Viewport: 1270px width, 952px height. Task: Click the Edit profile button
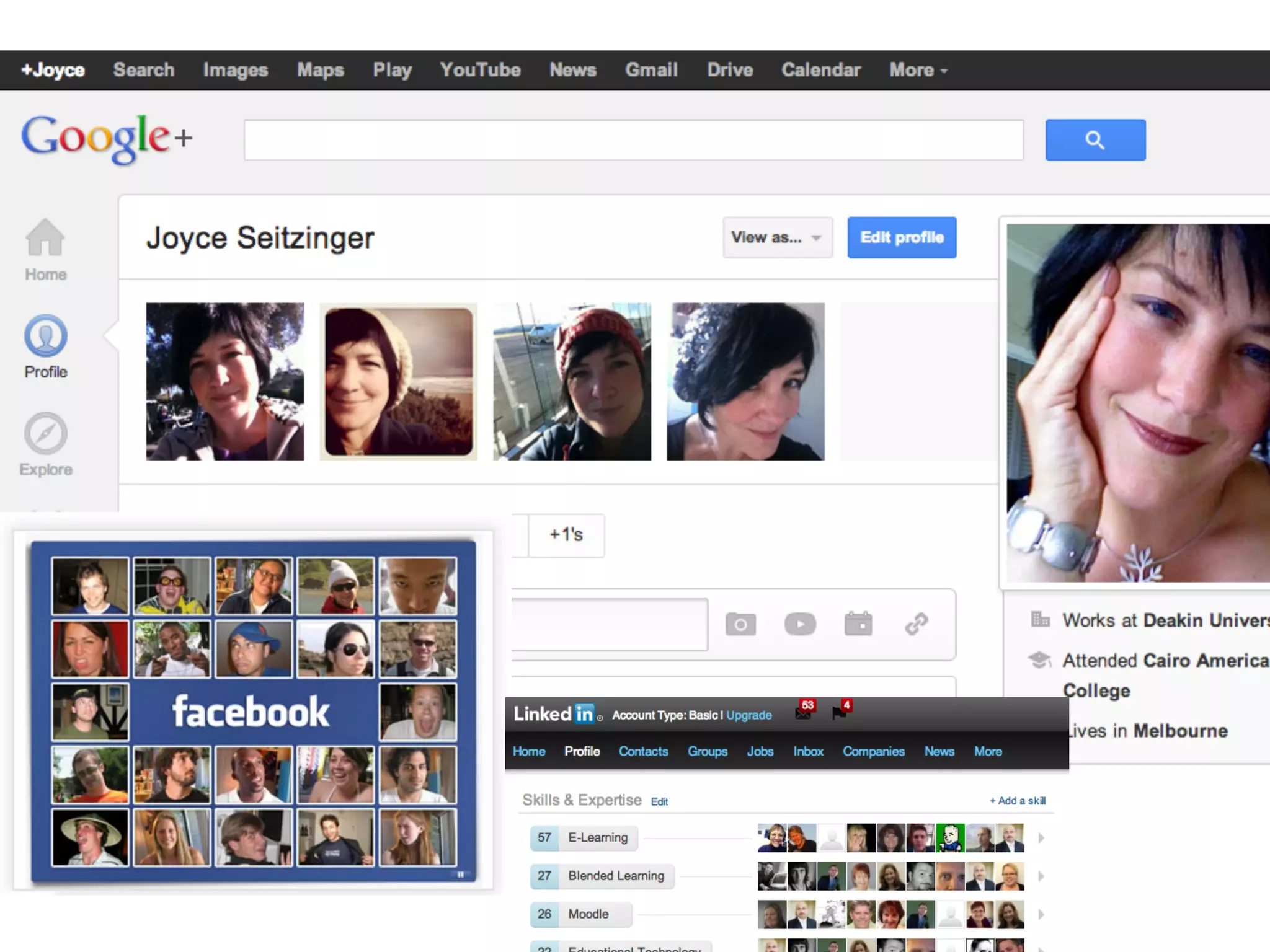[902, 238]
